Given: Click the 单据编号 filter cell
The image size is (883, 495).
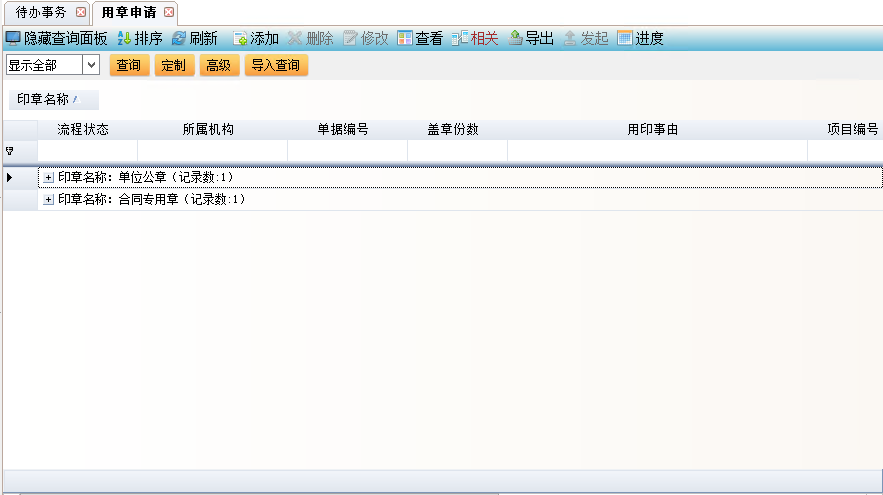Looking at the screenshot, I should pyautogui.click(x=347, y=151).
